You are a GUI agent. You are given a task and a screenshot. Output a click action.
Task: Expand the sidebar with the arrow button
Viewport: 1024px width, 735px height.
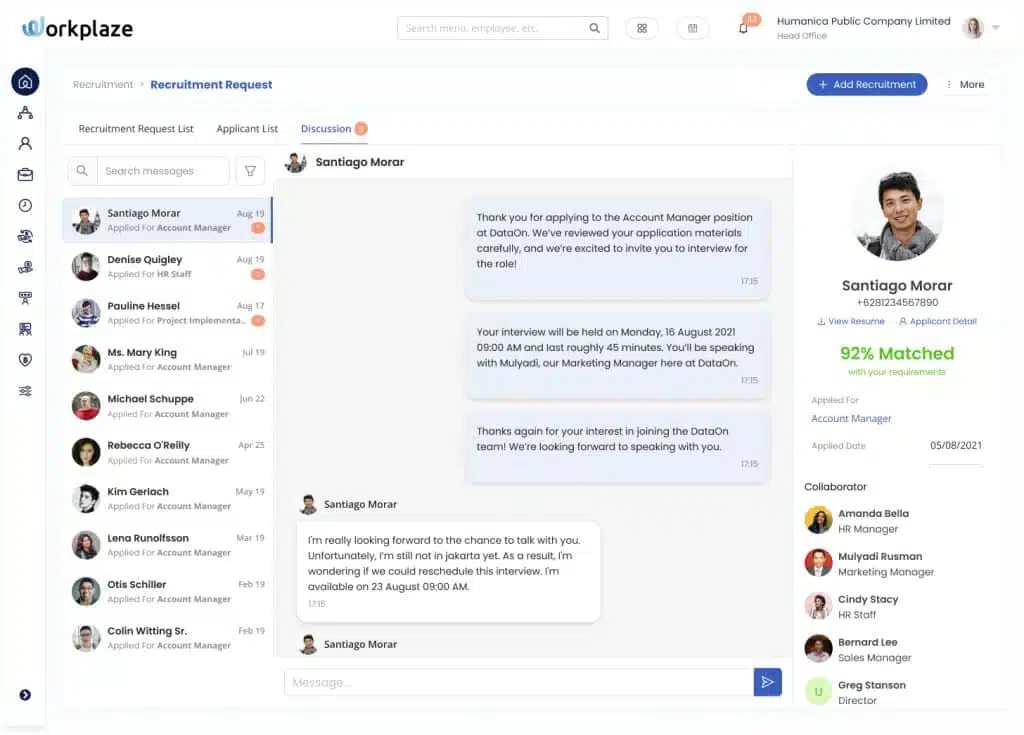tap(25, 694)
